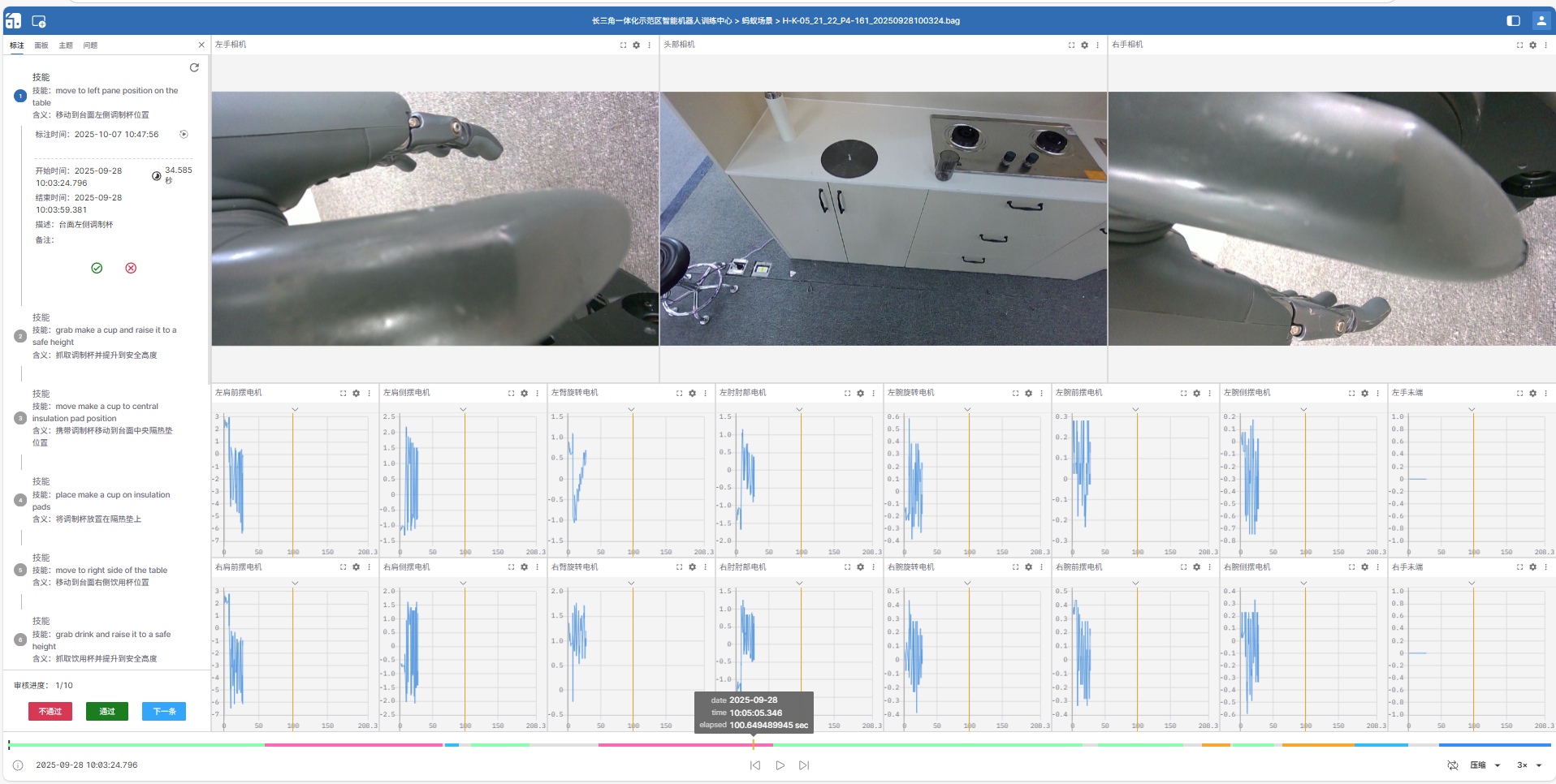Start playback with the play button
The height and width of the screenshot is (784, 1556).
pyautogui.click(x=780, y=765)
